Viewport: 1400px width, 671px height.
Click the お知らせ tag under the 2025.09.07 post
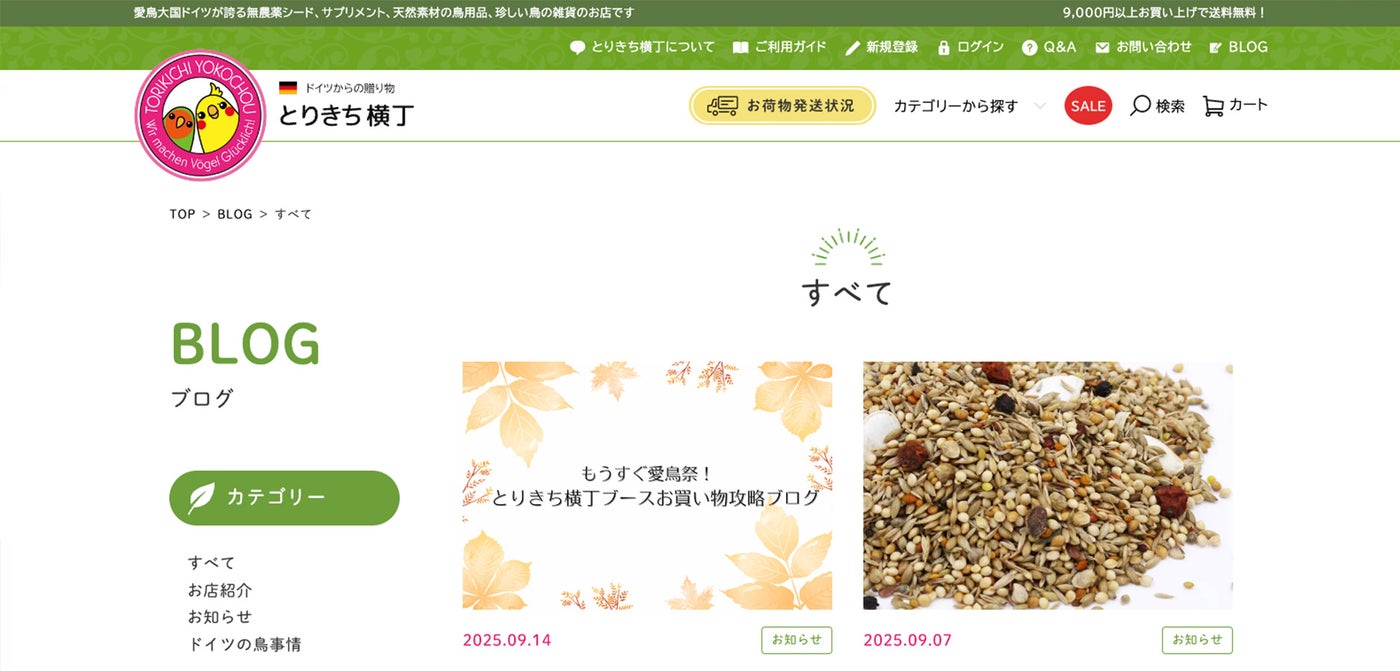(1197, 640)
